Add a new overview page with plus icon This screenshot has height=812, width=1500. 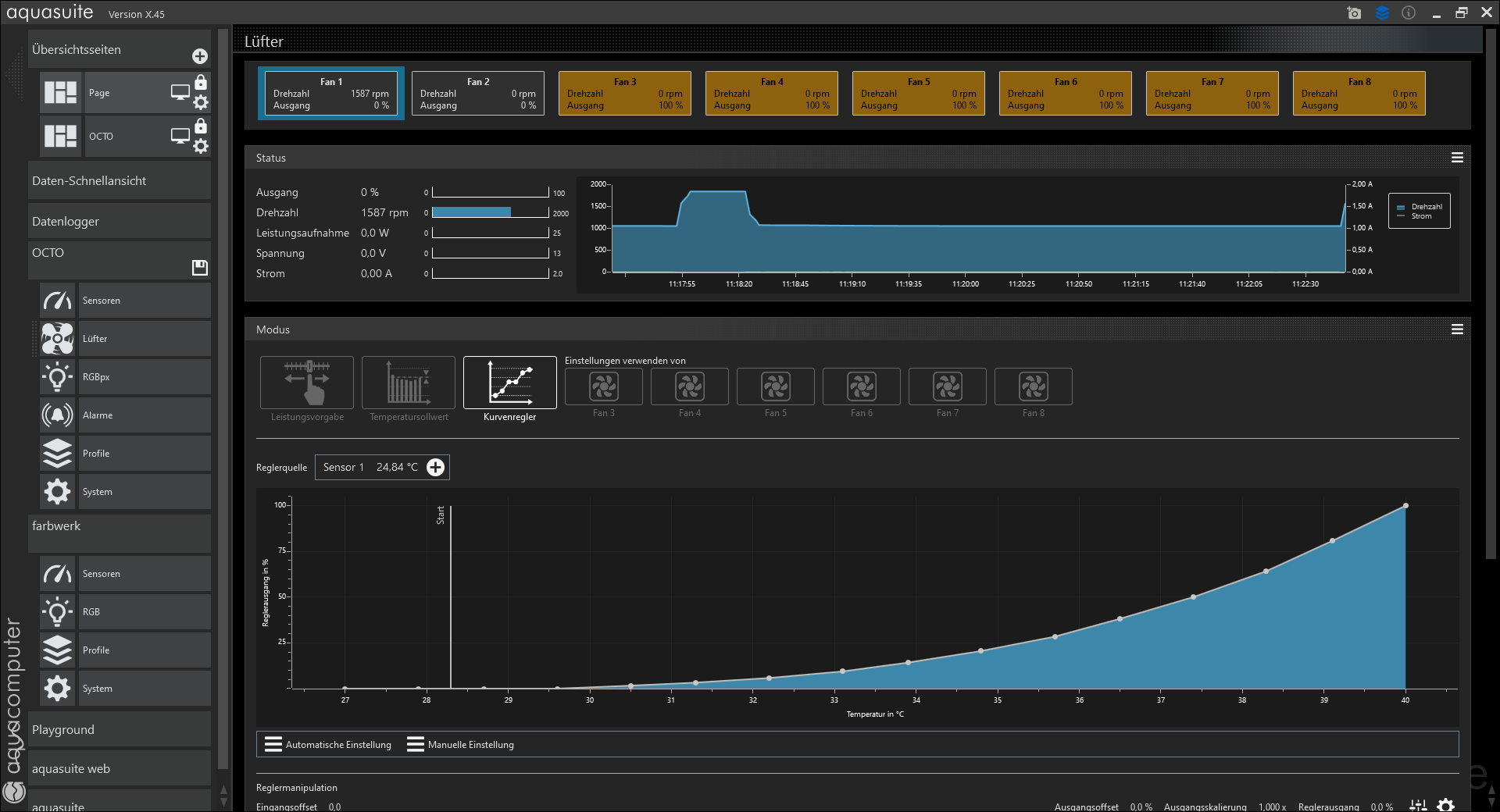(x=200, y=56)
